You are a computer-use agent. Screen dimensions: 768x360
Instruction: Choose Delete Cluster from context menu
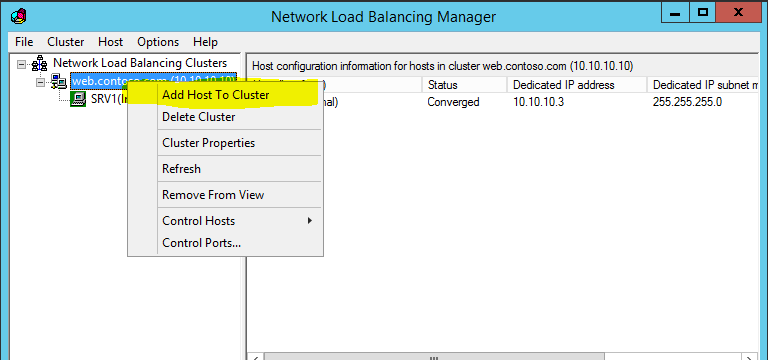coord(225,117)
